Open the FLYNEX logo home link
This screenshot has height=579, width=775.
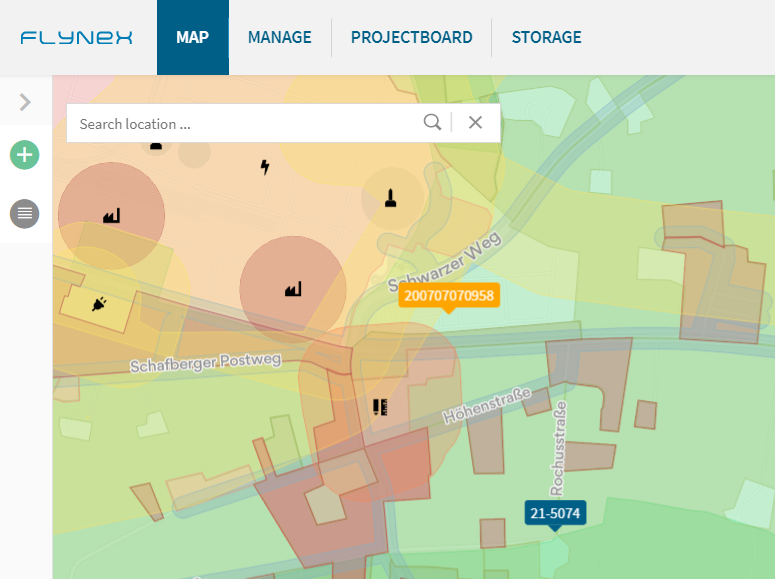[x=77, y=38]
